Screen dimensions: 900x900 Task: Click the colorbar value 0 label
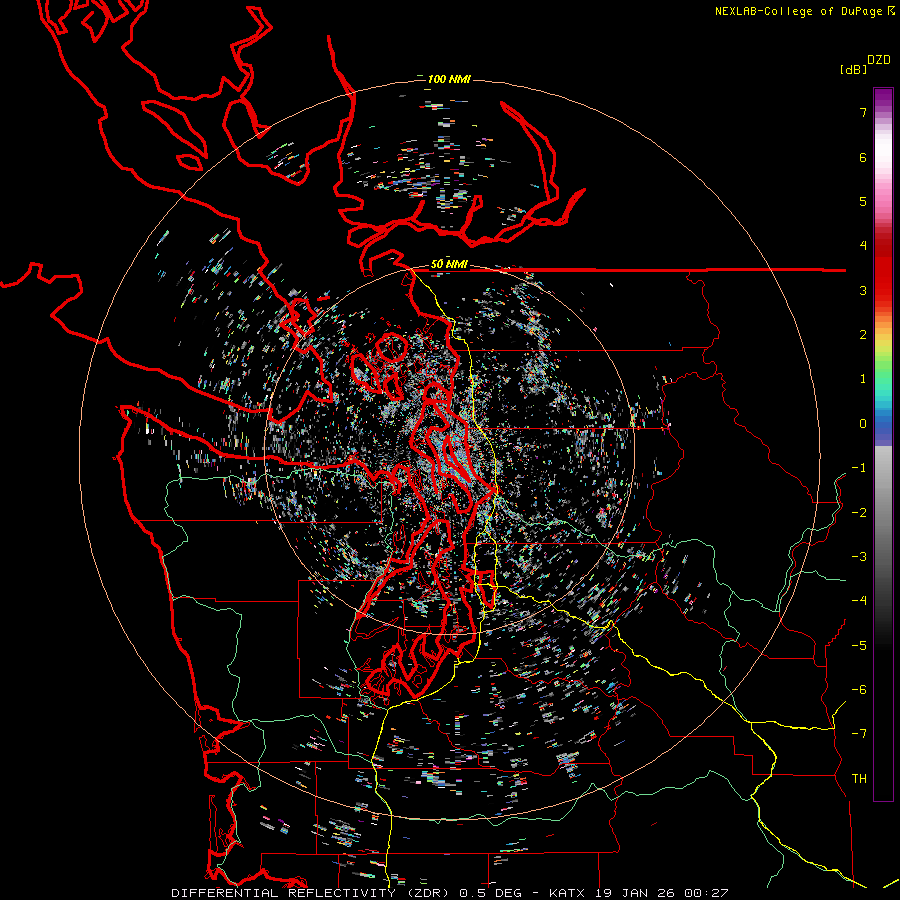pos(863,424)
